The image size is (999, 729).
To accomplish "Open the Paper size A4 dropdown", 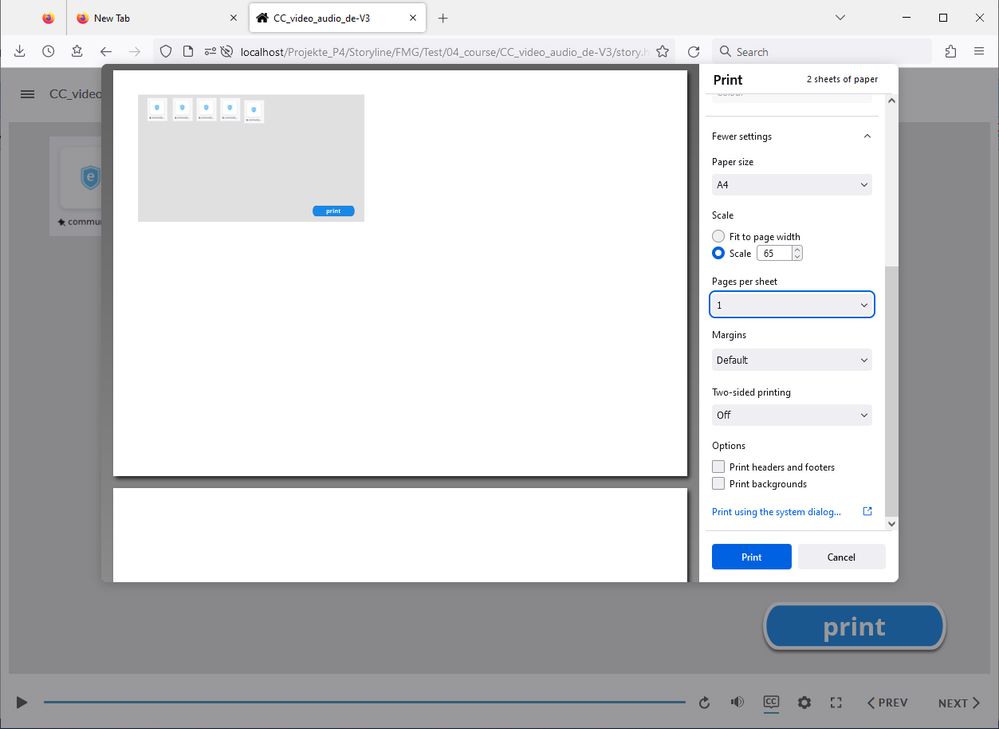I will coord(791,185).
